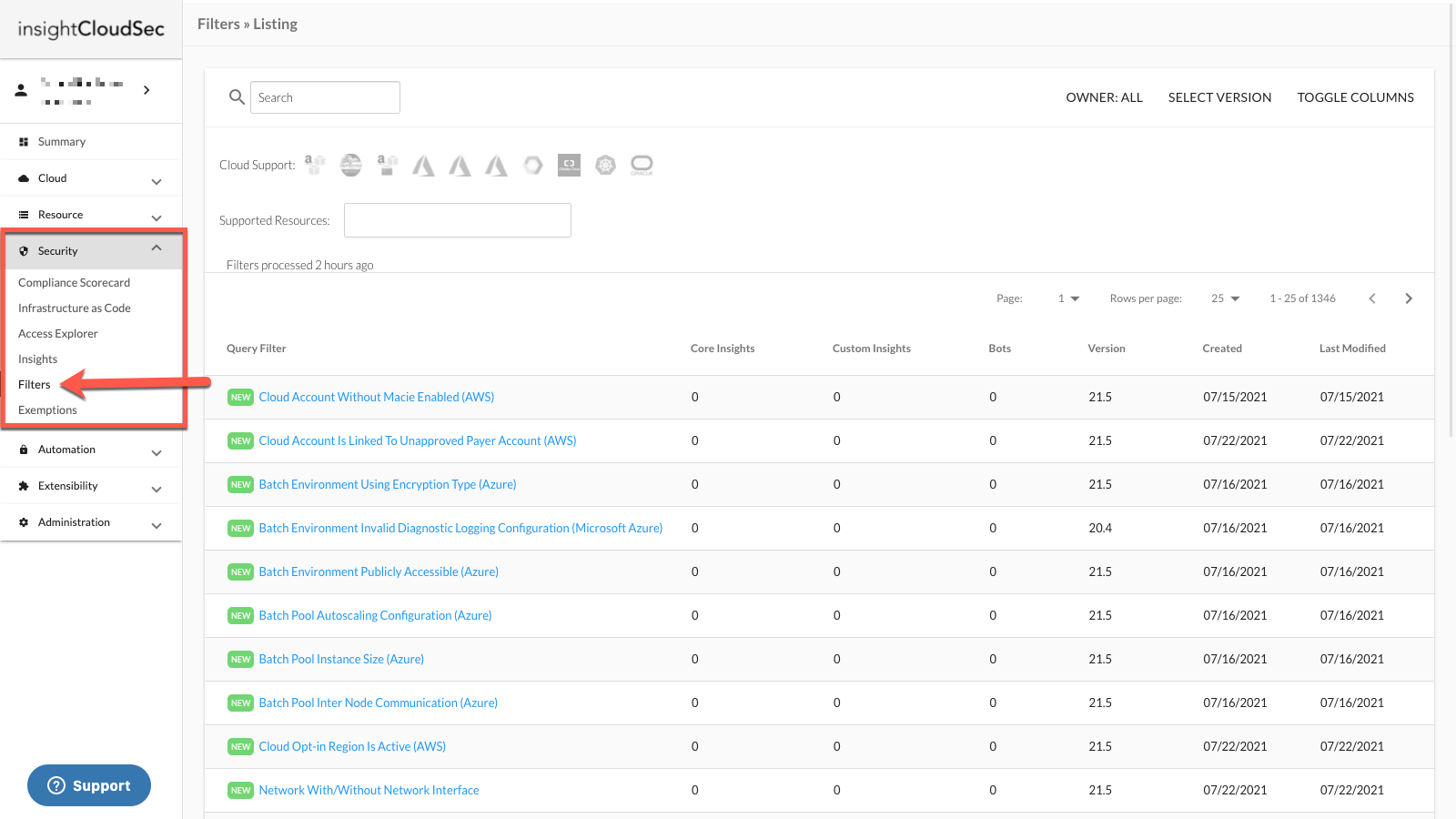Click the Resource list icon
Image resolution: width=1456 pixels, height=819 pixels.
pyautogui.click(x=24, y=215)
